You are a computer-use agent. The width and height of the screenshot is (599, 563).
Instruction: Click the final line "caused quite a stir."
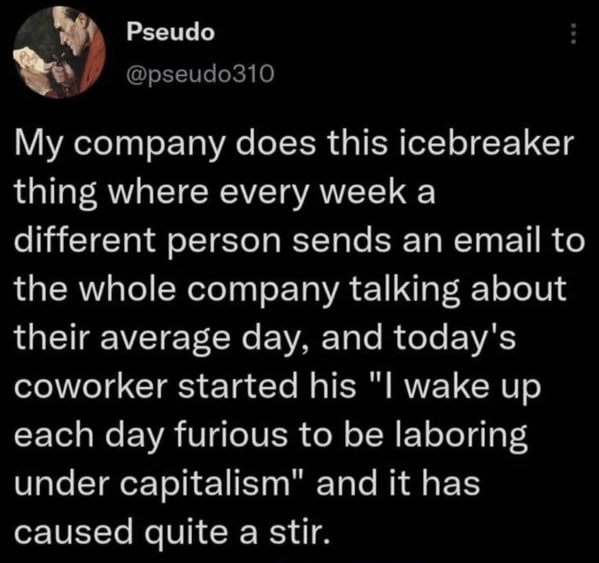(172, 533)
